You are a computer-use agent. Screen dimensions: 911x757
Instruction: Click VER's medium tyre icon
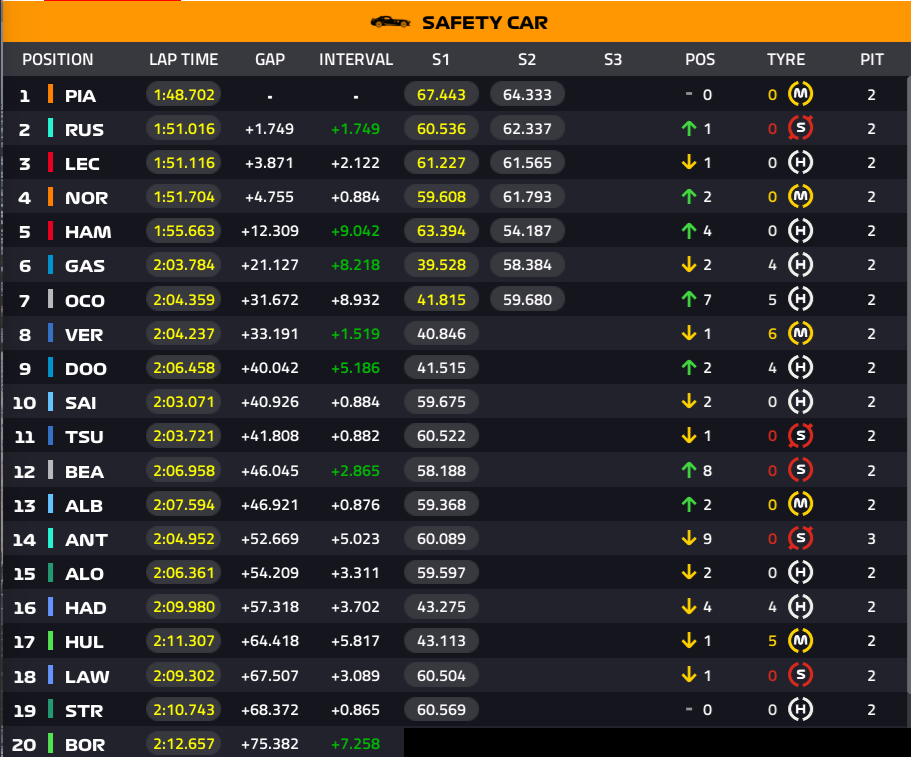800,333
